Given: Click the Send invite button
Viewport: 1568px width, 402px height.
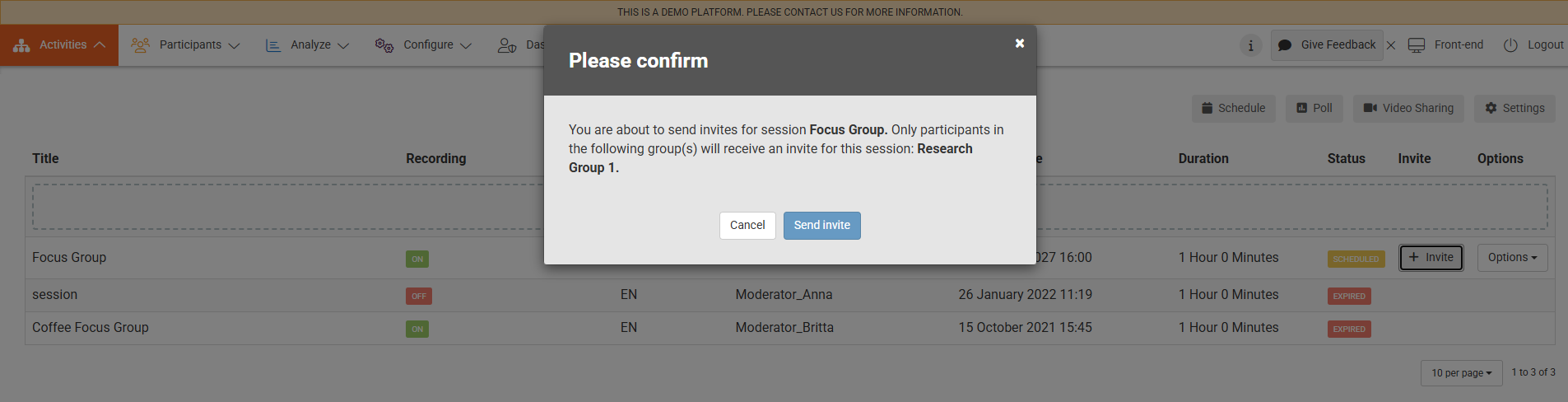Looking at the screenshot, I should point(821,226).
